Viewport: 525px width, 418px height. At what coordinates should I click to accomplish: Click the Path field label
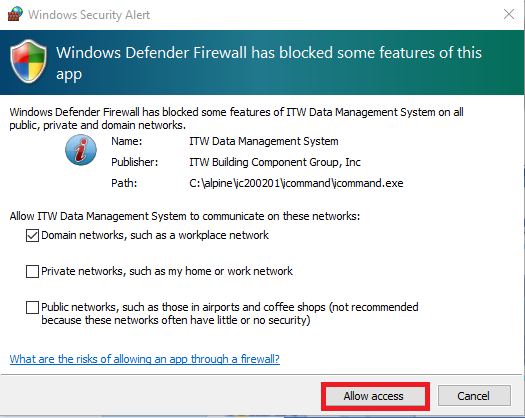coord(124,183)
